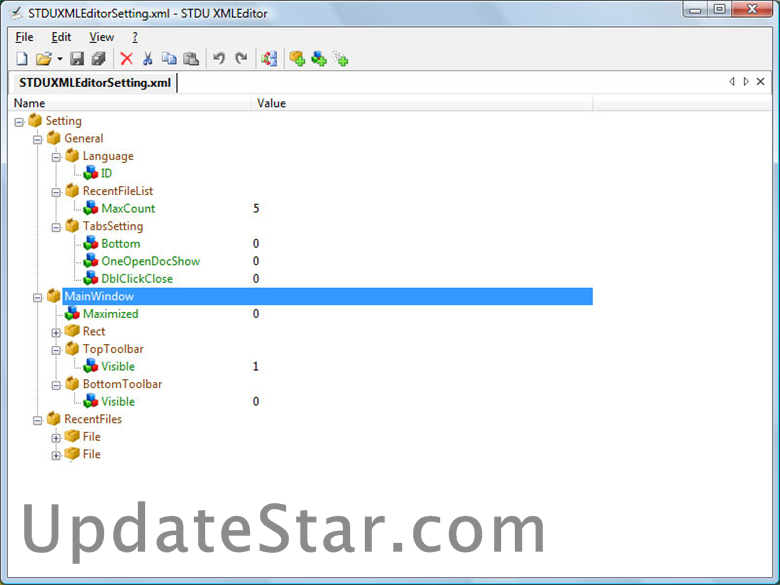The height and width of the screenshot is (585, 780).
Task: Open the Edit menu
Action: coord(61,37)
